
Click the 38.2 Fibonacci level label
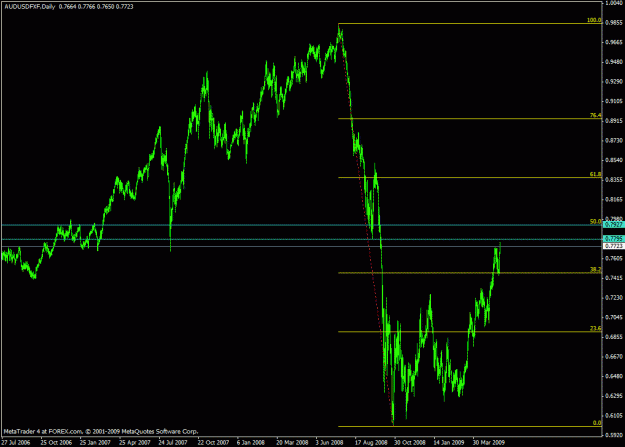[x=596, y=270]
